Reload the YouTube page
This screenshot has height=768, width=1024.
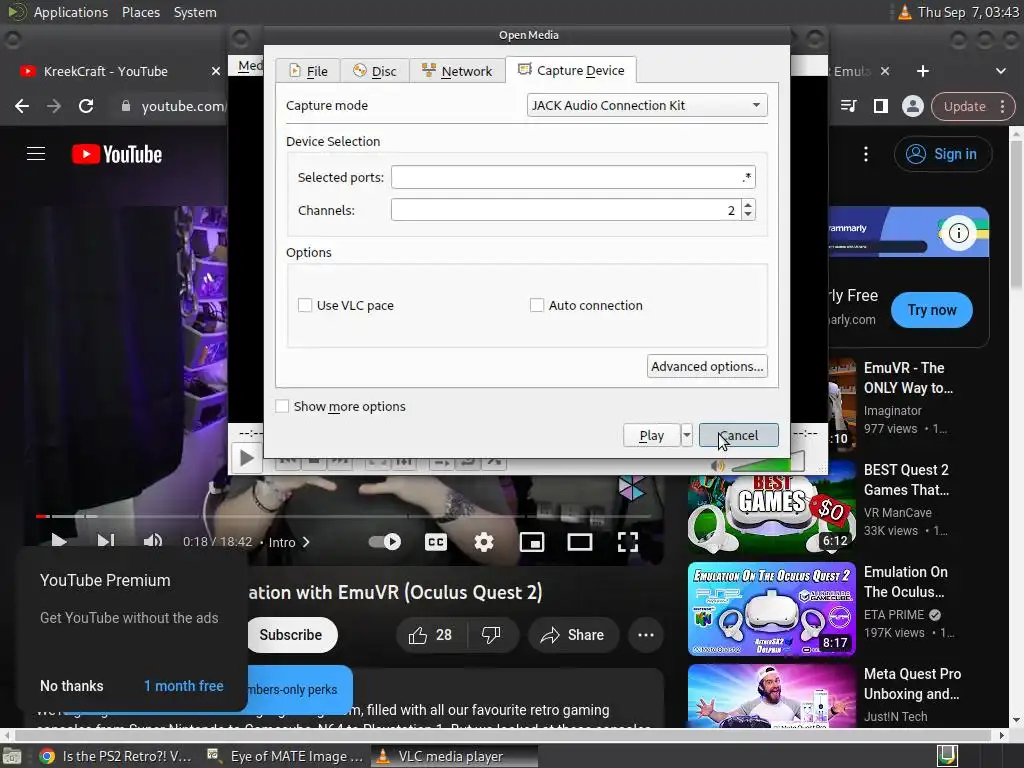click(86, 106)
